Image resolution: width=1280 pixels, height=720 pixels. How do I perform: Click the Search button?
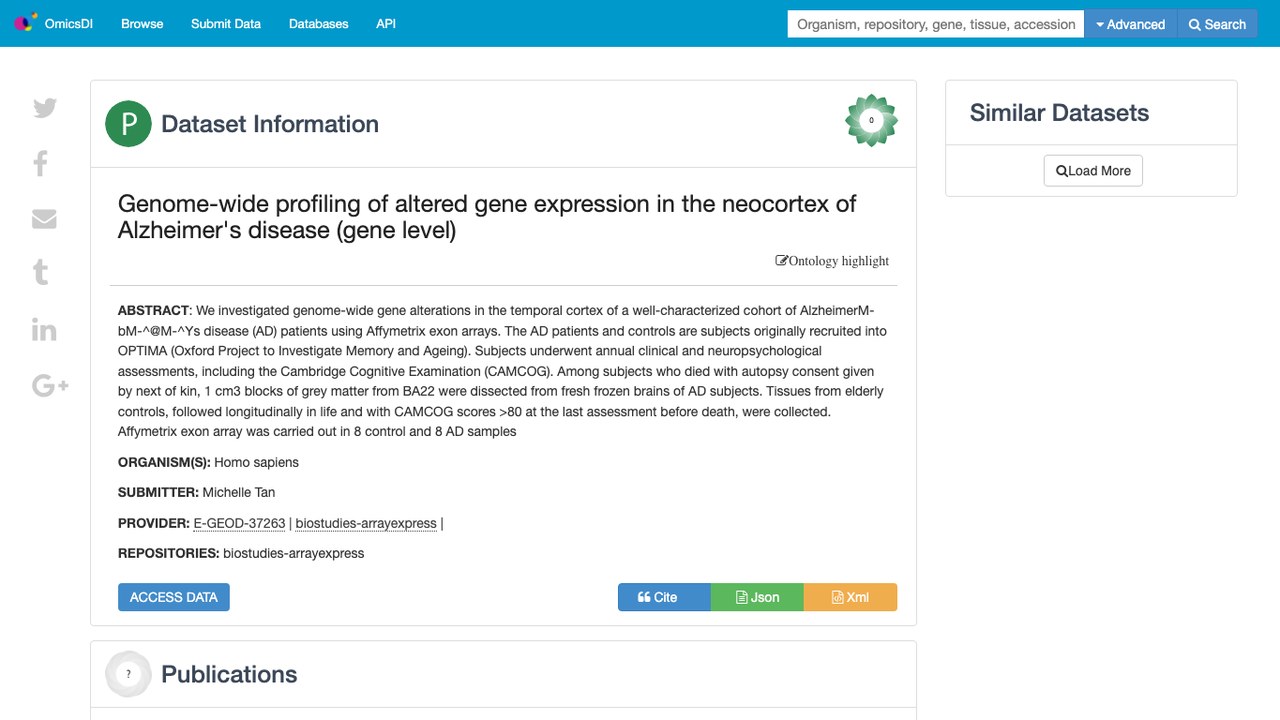1217,24
